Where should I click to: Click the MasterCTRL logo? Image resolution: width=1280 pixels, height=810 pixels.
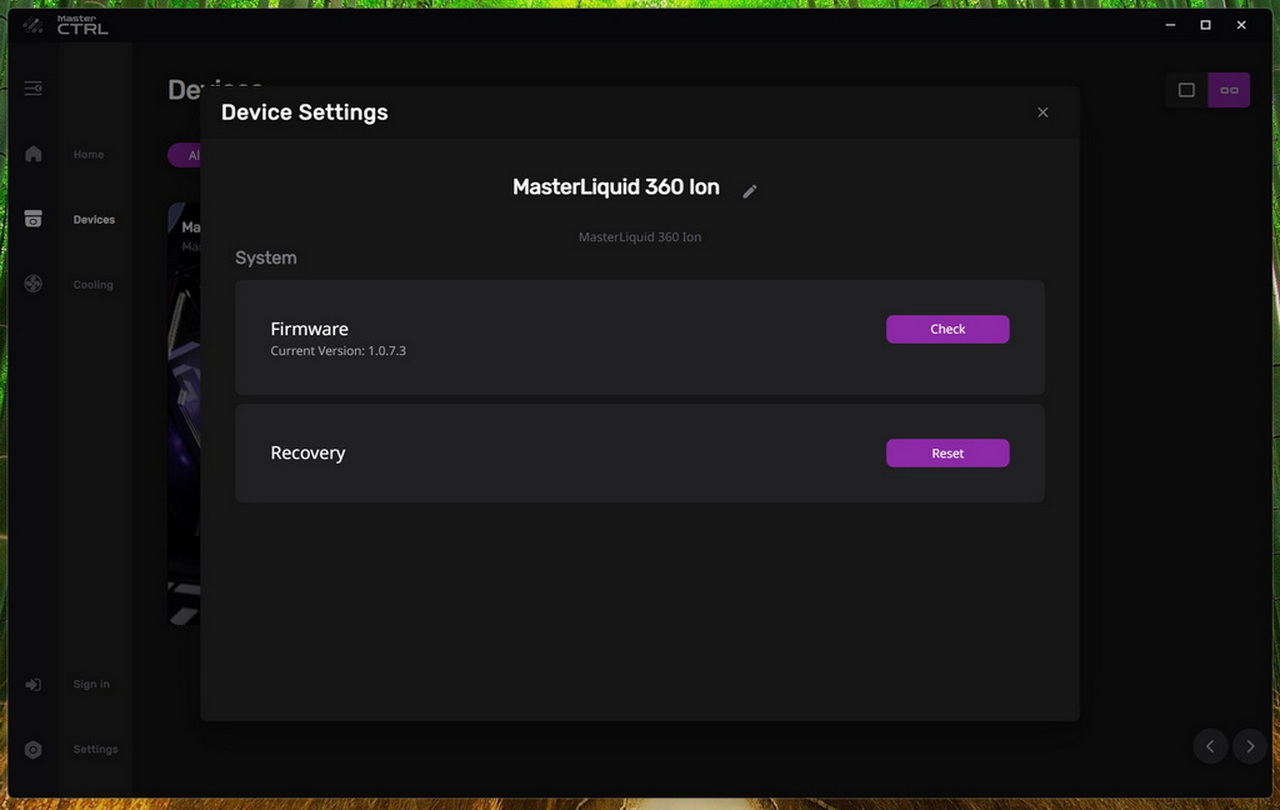67,25
